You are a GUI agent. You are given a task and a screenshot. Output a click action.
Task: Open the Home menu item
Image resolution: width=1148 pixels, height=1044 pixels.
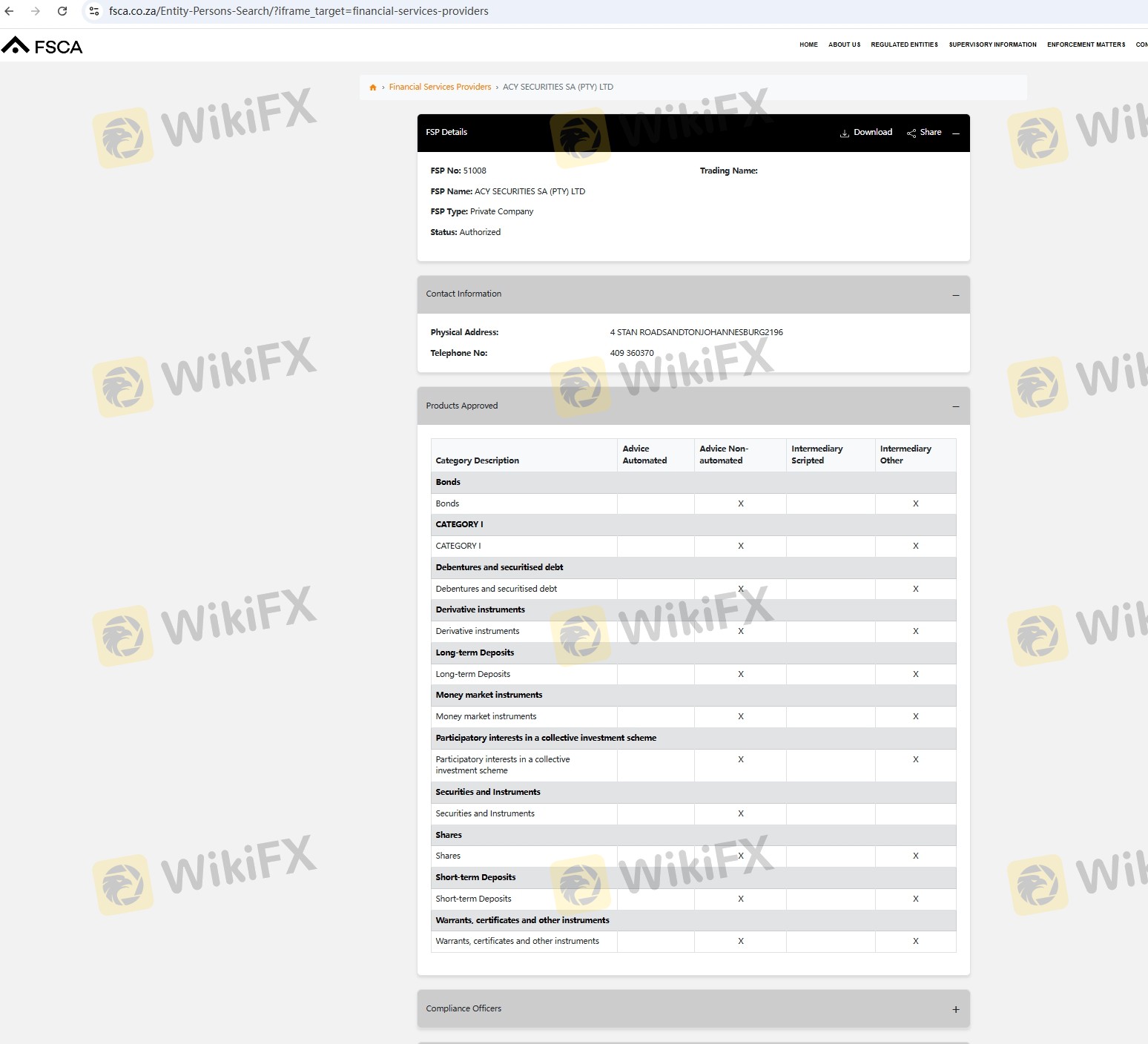coord(808,44)
